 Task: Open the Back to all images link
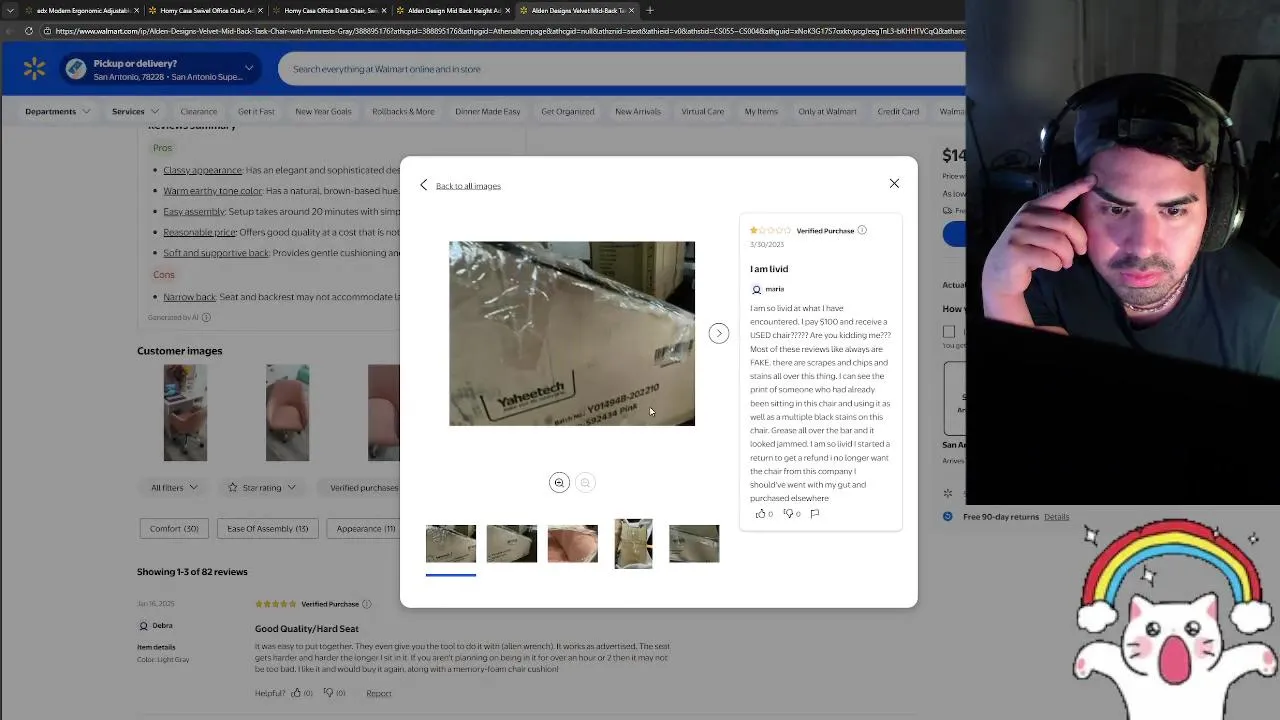click(468, 186)
